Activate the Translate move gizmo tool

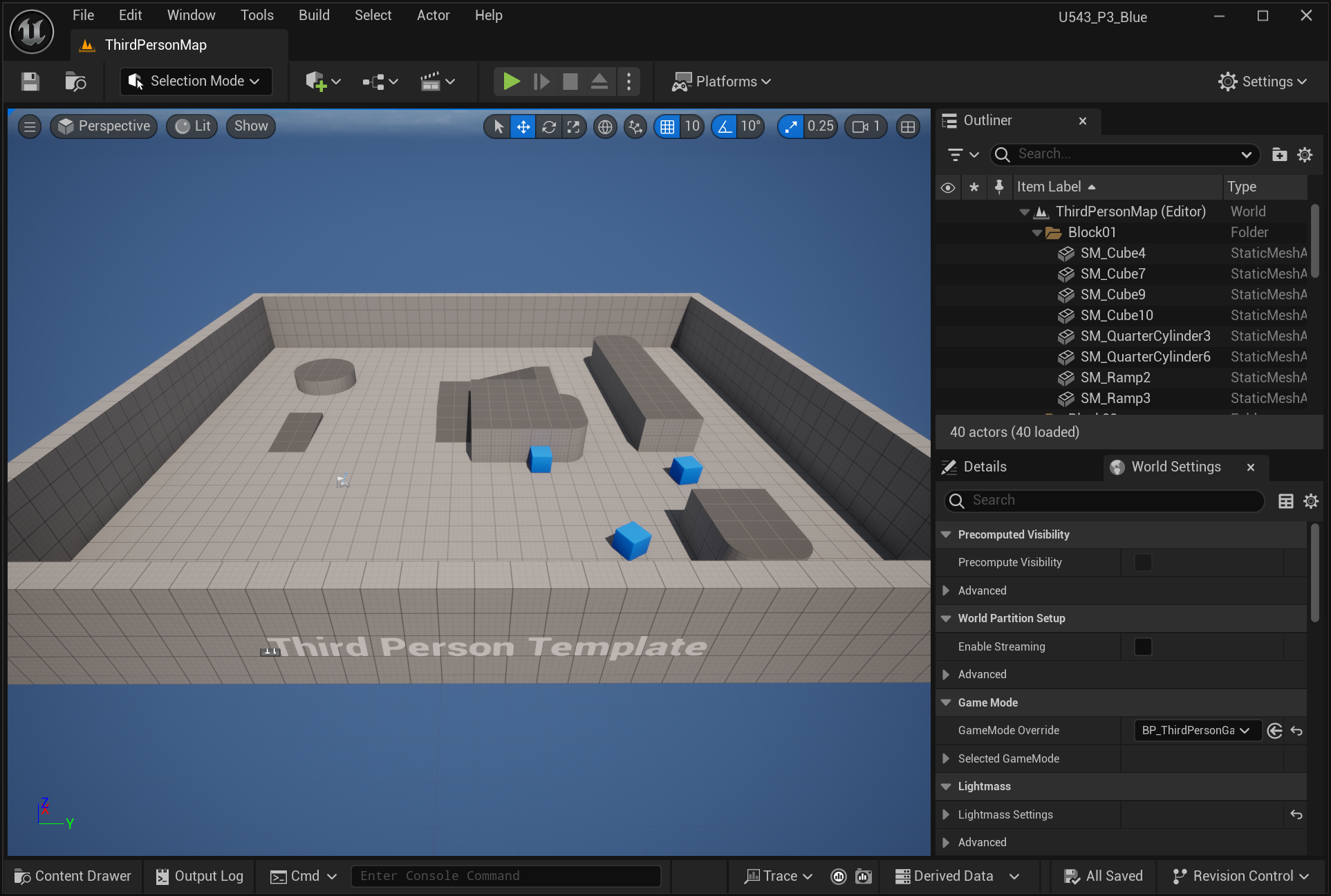523,127
